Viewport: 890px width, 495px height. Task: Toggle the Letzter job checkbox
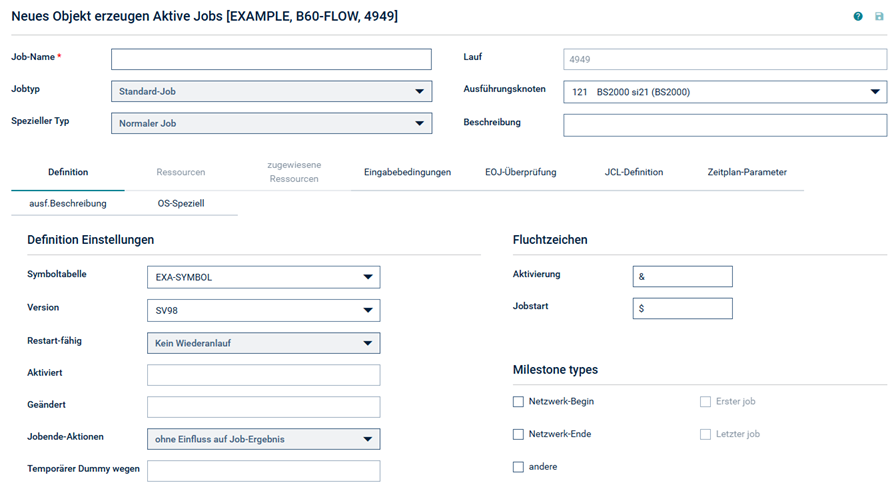point(705,434)
